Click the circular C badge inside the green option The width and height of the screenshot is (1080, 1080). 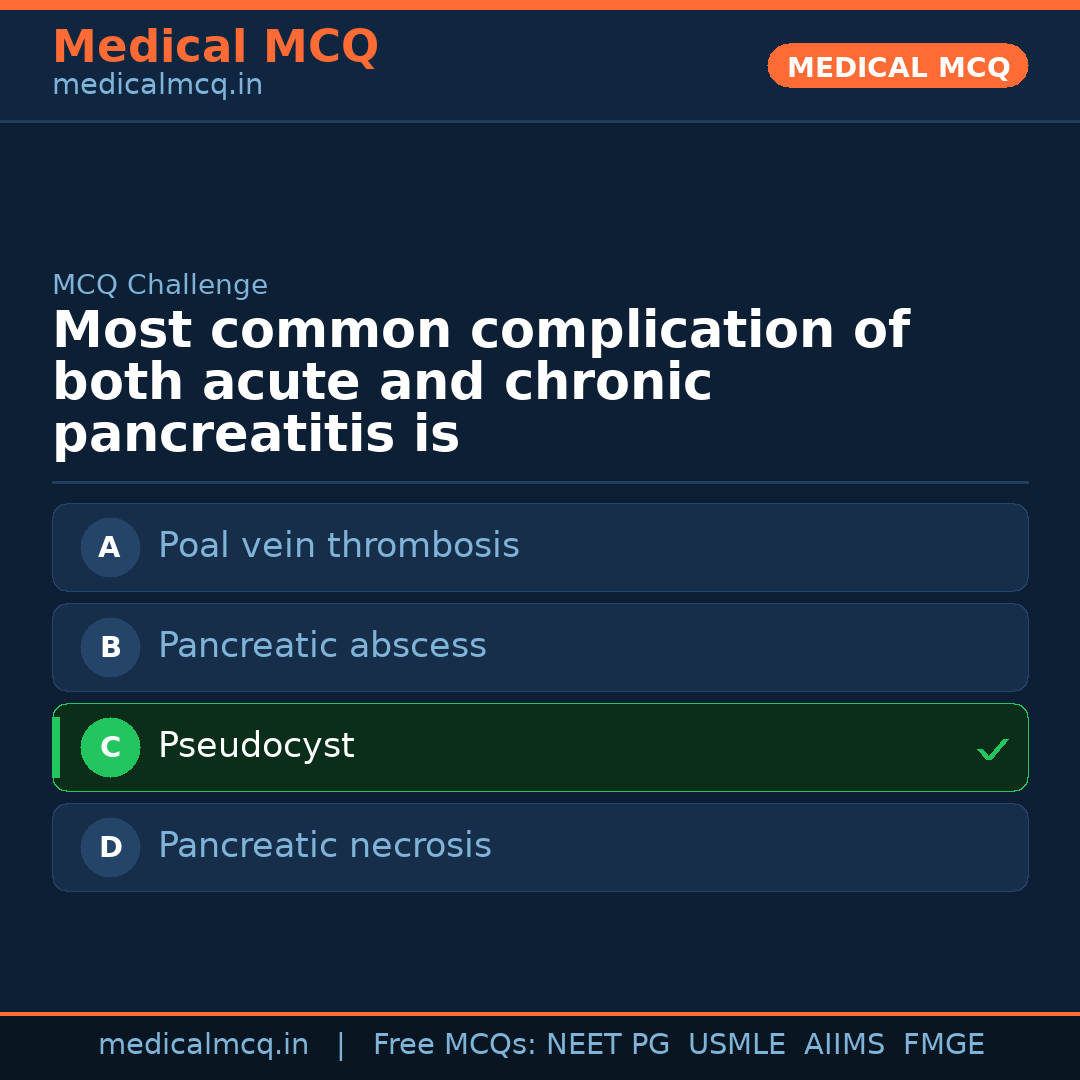click(110, 747)
